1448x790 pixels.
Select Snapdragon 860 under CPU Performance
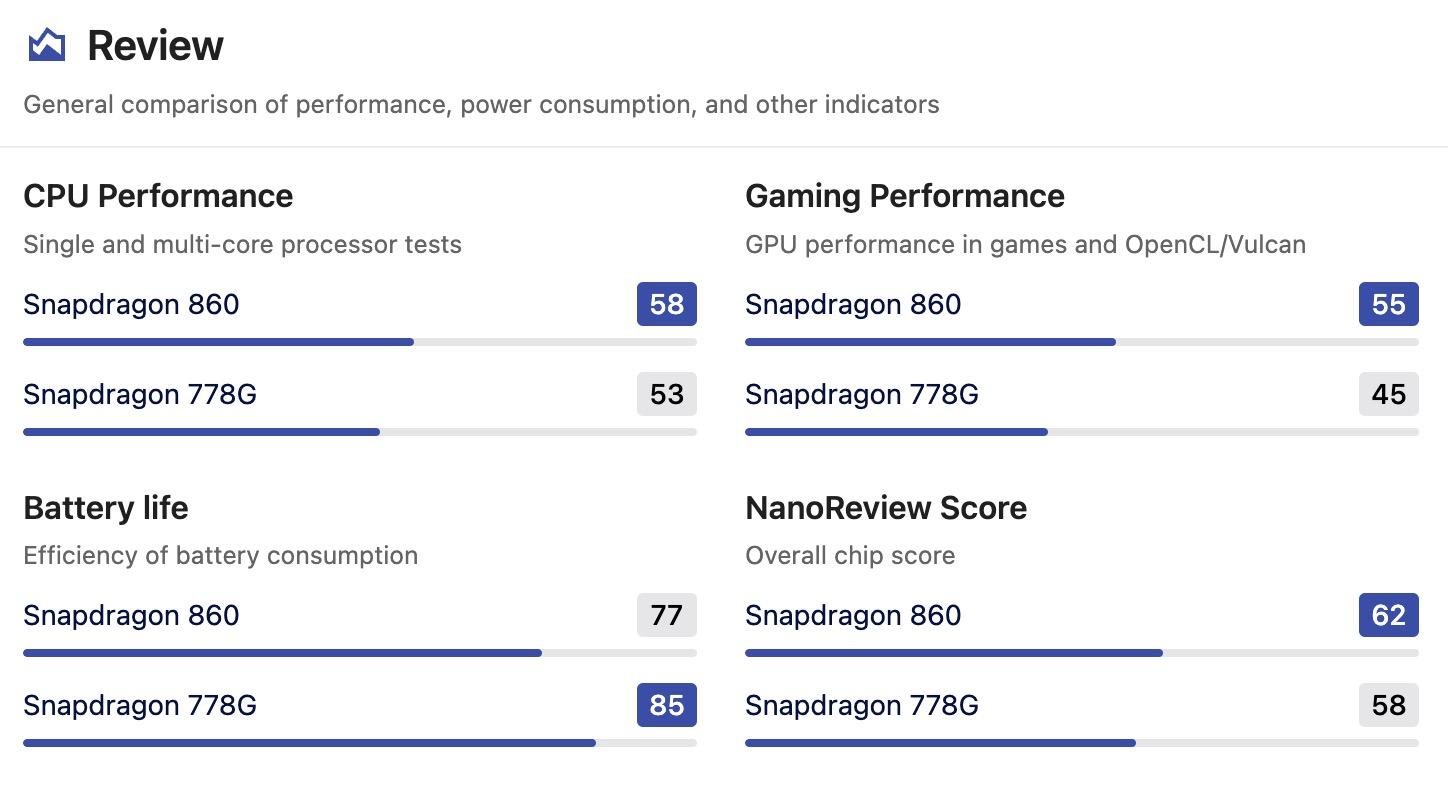tap(131, 304)
